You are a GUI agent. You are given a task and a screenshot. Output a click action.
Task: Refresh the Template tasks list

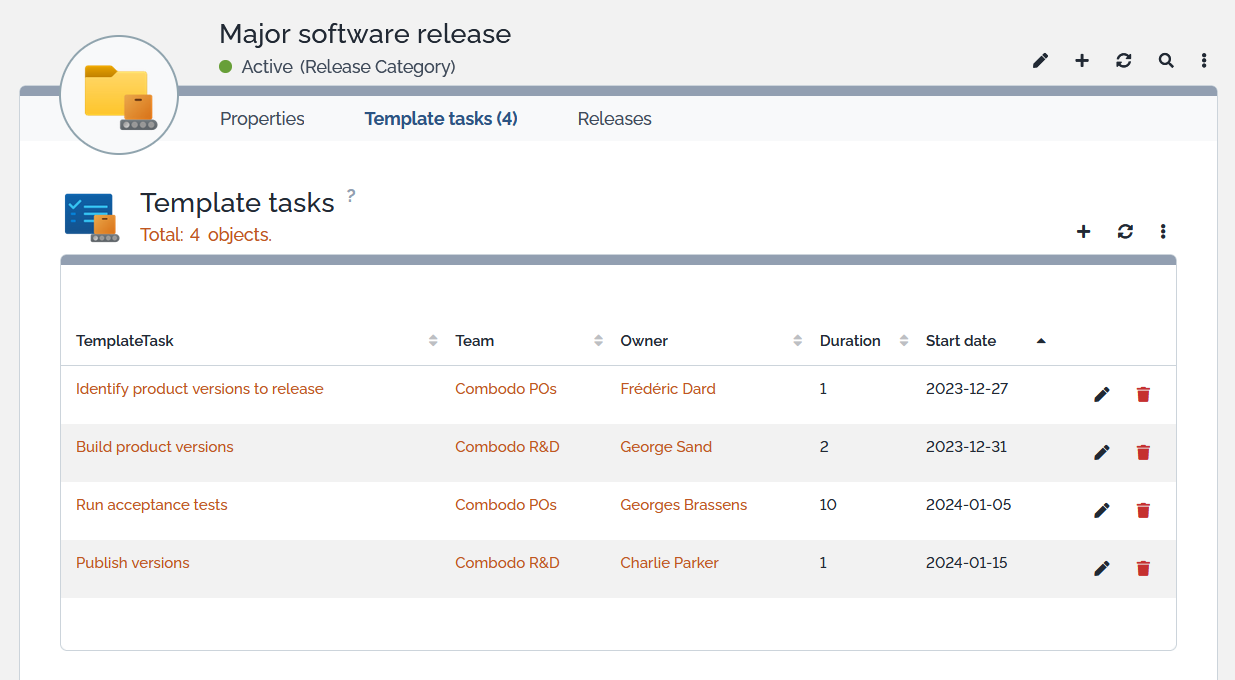[x=1125, y=232]
